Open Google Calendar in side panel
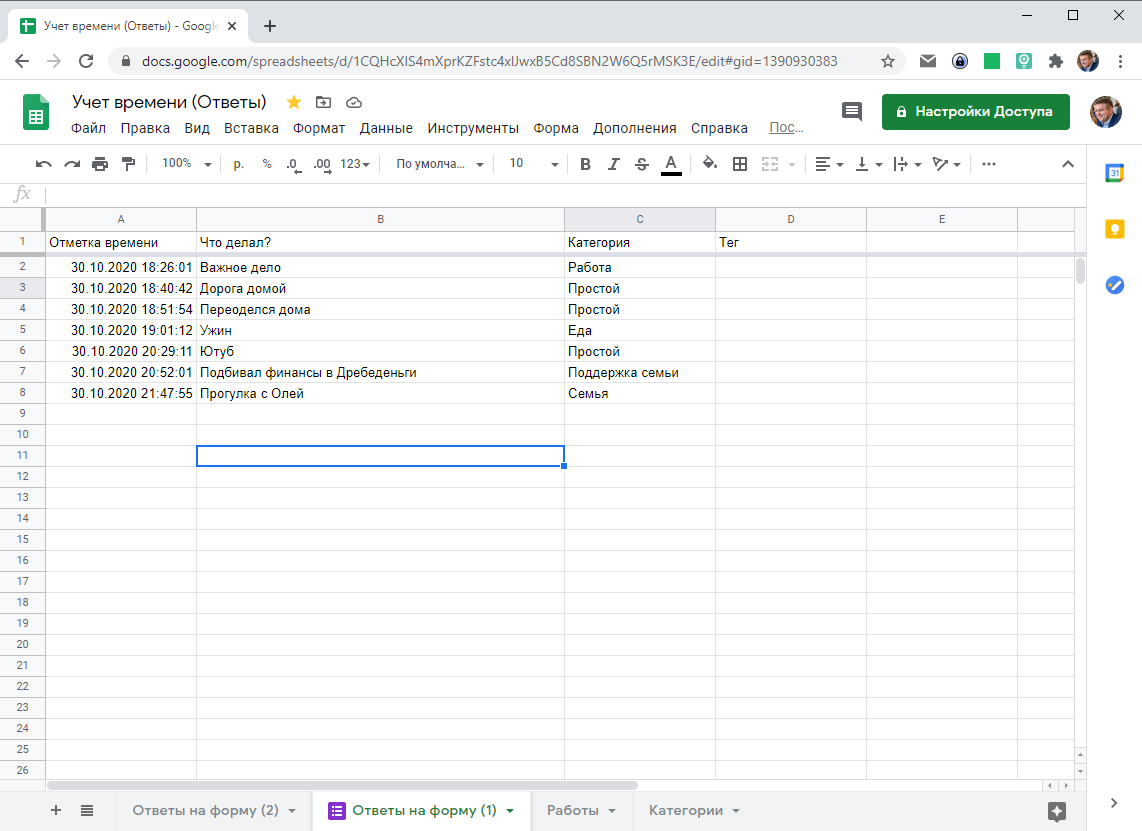This screenshot has height=831, width=1142. click(1114, 173)
